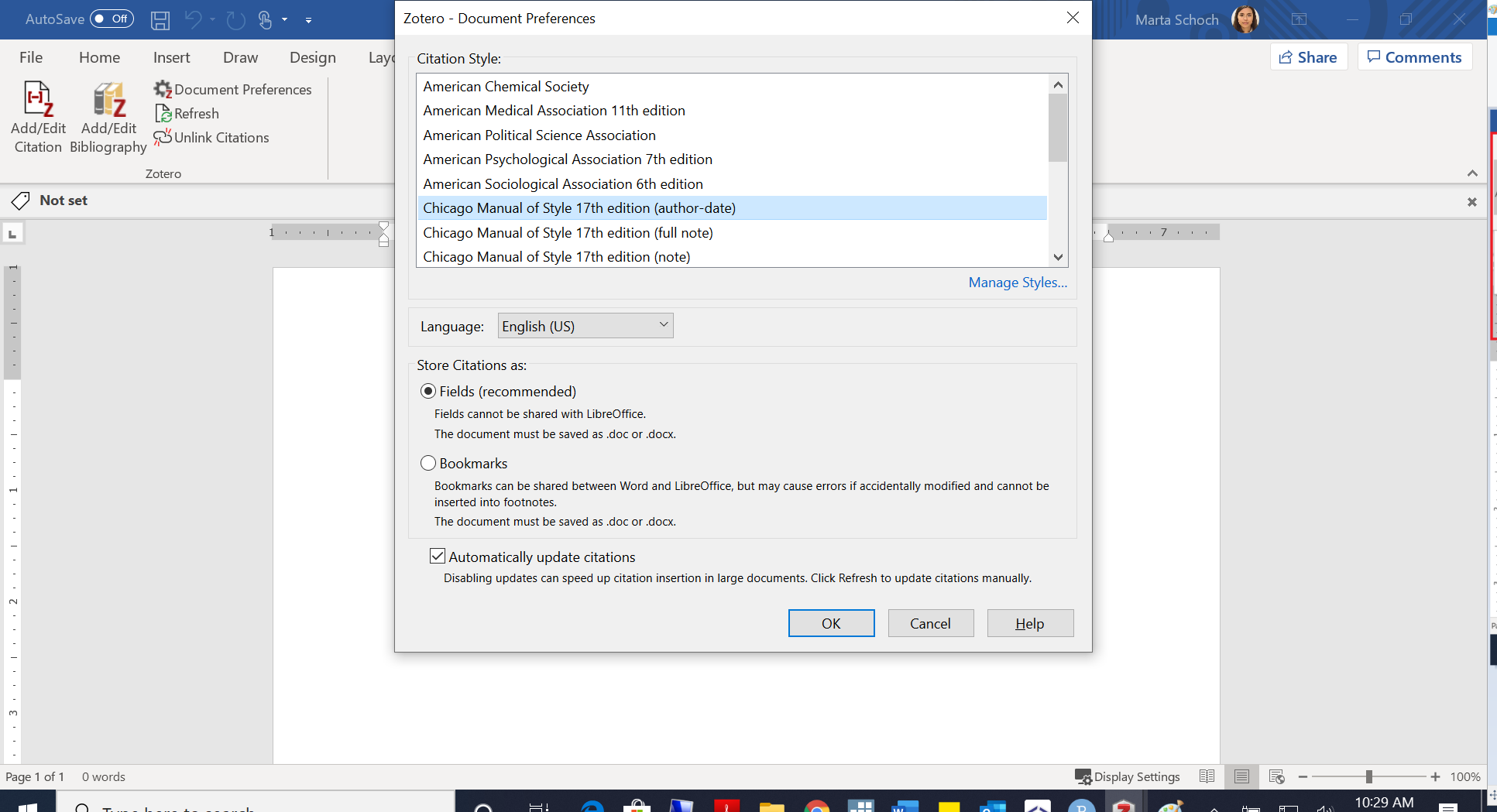Open Customize Quick Access Toolbar dropdown

(308, 20)
